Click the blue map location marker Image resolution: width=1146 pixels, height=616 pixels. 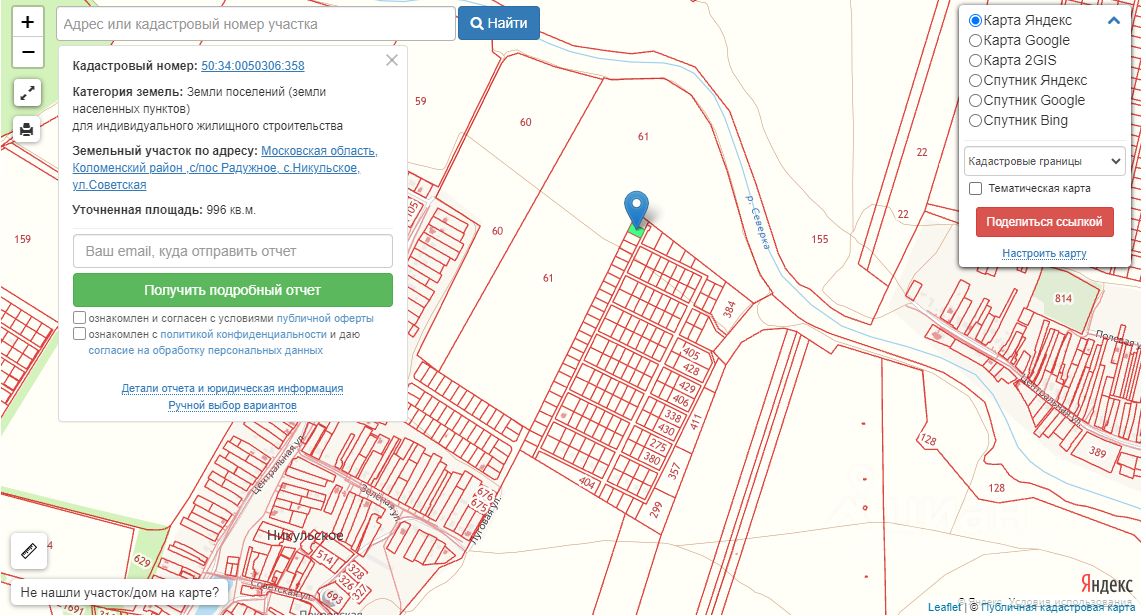tap(636, 209)
